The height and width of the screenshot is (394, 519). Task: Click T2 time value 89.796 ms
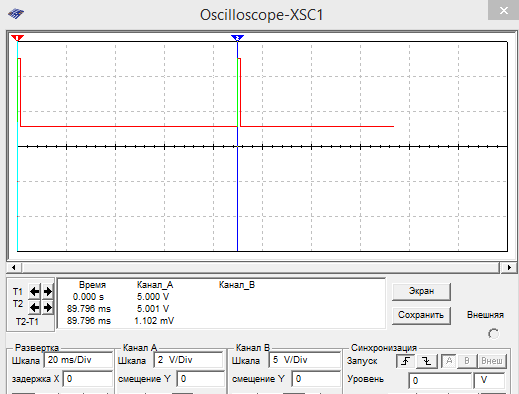click(x=89, y=309)
